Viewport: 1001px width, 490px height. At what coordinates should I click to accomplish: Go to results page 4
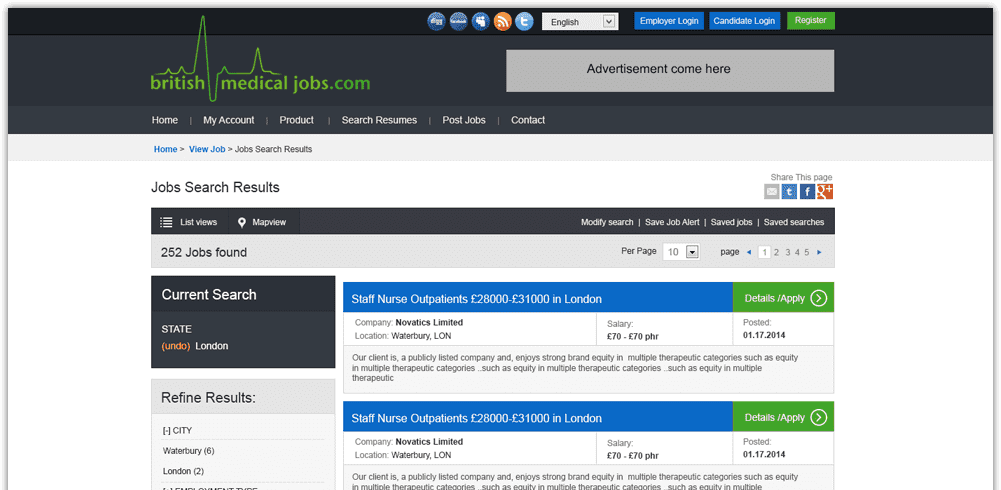[x=797, y=252]
